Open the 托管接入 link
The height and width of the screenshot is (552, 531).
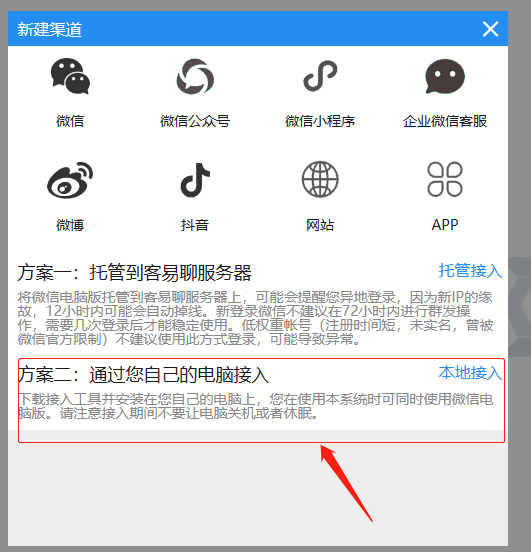(x=470, y=271)
